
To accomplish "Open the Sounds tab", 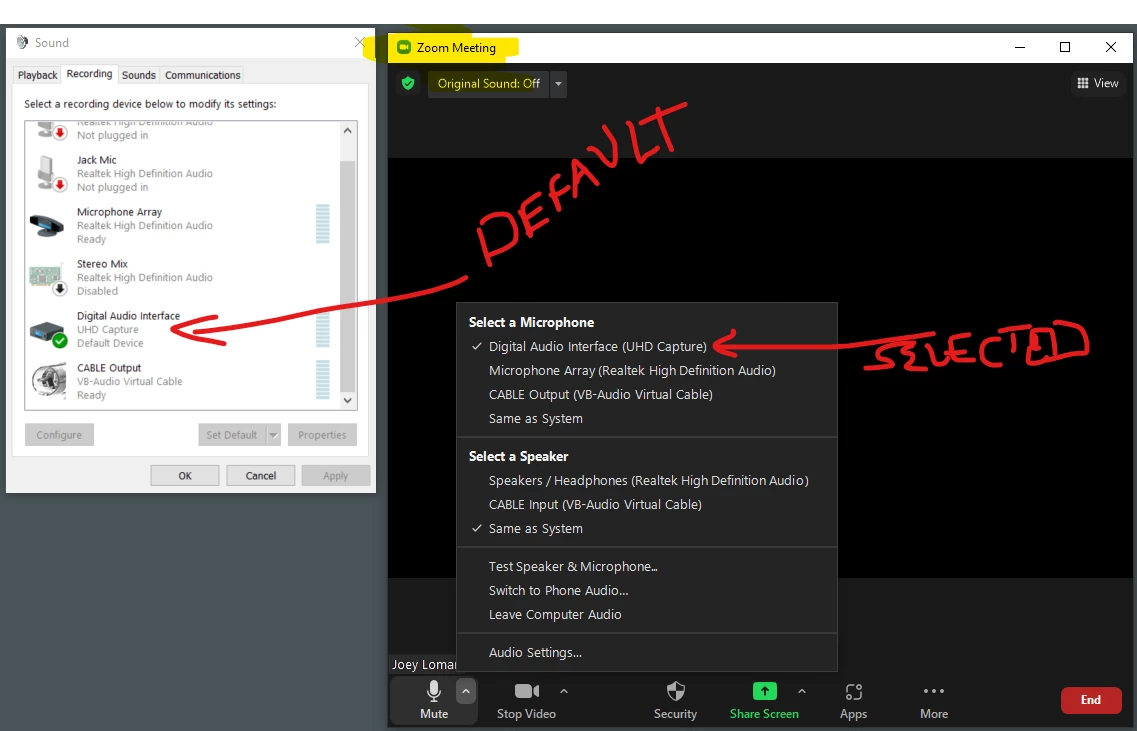I will (138, 75).
